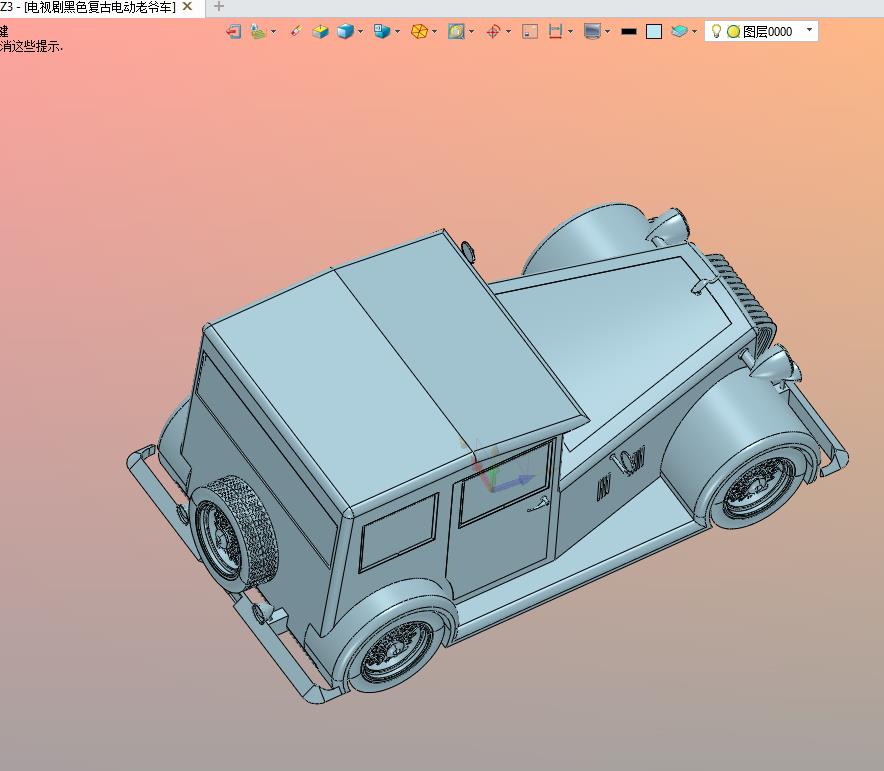Toggle the yellow circle layer status
884x771 pixels.
733,32
